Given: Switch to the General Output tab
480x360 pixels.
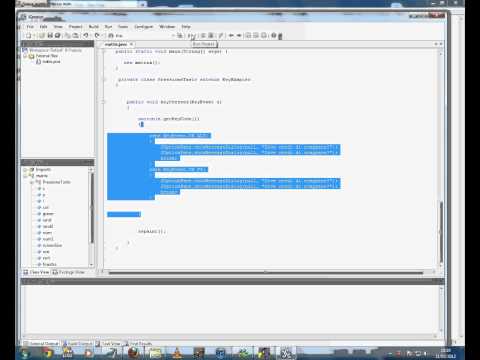Looking at the screenshot, I should click(41, 343).
